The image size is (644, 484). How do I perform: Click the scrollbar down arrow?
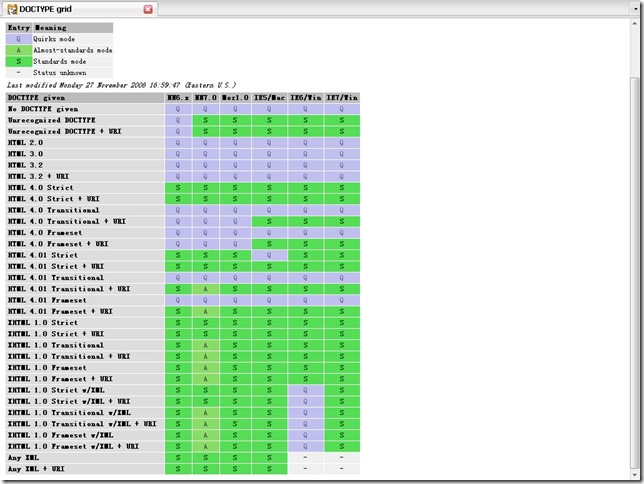click(635, 474)
